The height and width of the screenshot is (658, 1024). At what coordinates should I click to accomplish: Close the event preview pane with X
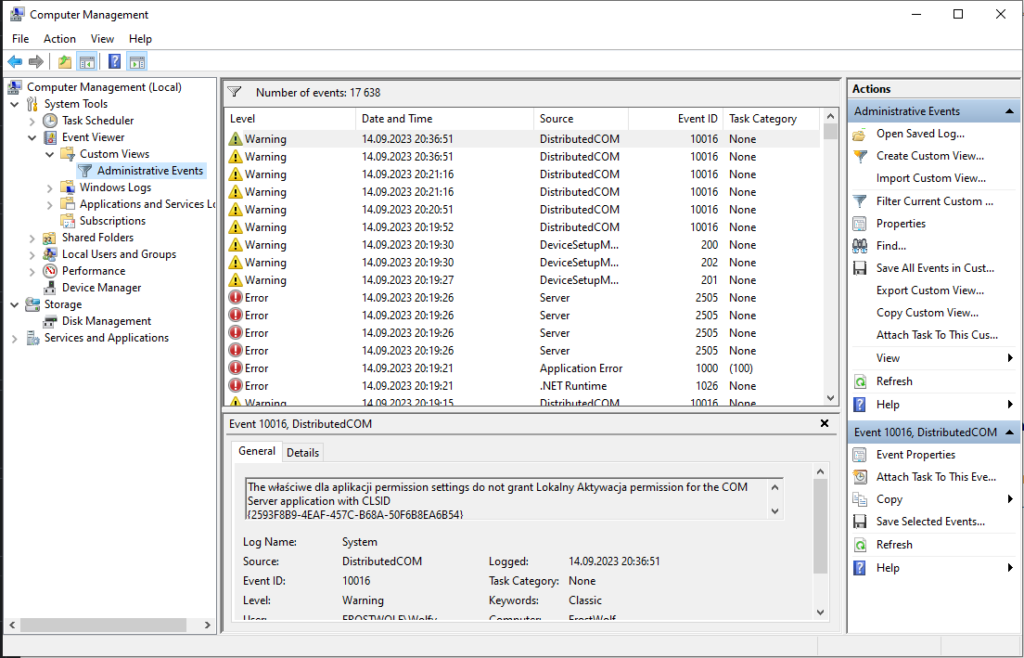[824, 424]
